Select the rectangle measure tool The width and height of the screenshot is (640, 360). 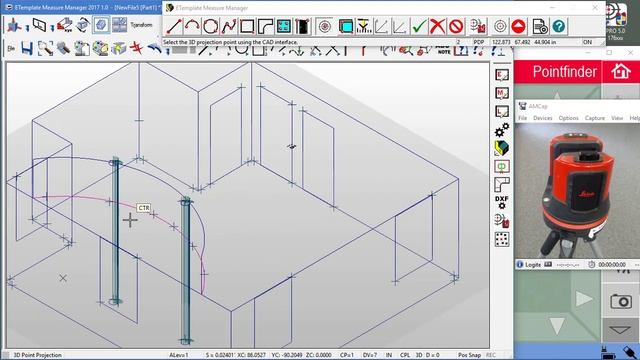point(247,27)
